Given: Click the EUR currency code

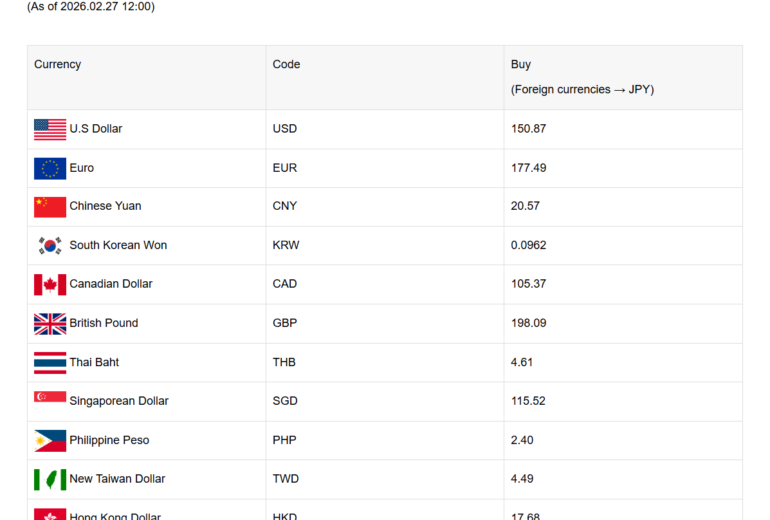Looking at the screenshot, I should coord(285,168).
